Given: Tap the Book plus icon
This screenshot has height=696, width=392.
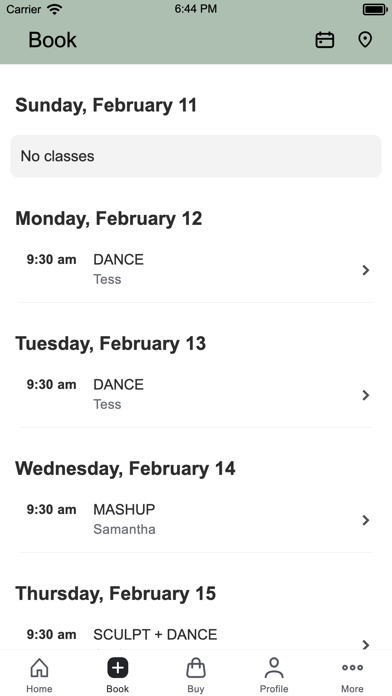Looking at the screenshot, I should coord(118,668).
